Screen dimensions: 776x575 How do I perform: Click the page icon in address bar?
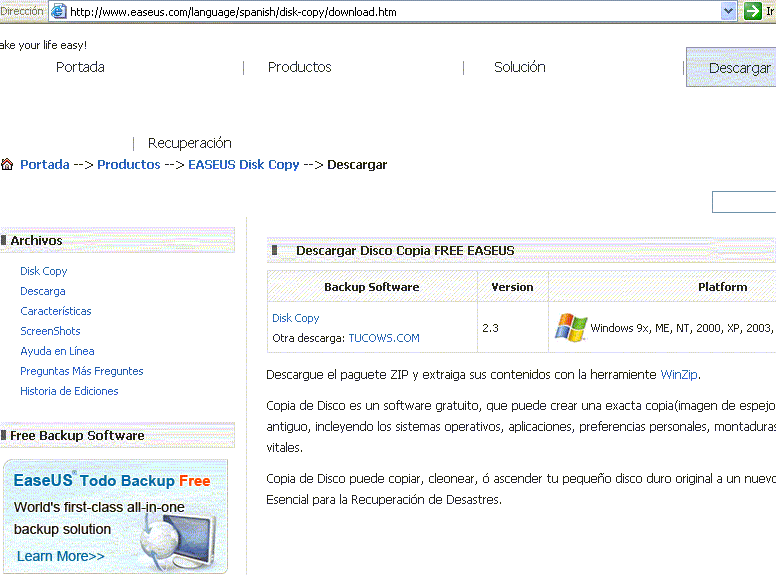coord(59,11)
